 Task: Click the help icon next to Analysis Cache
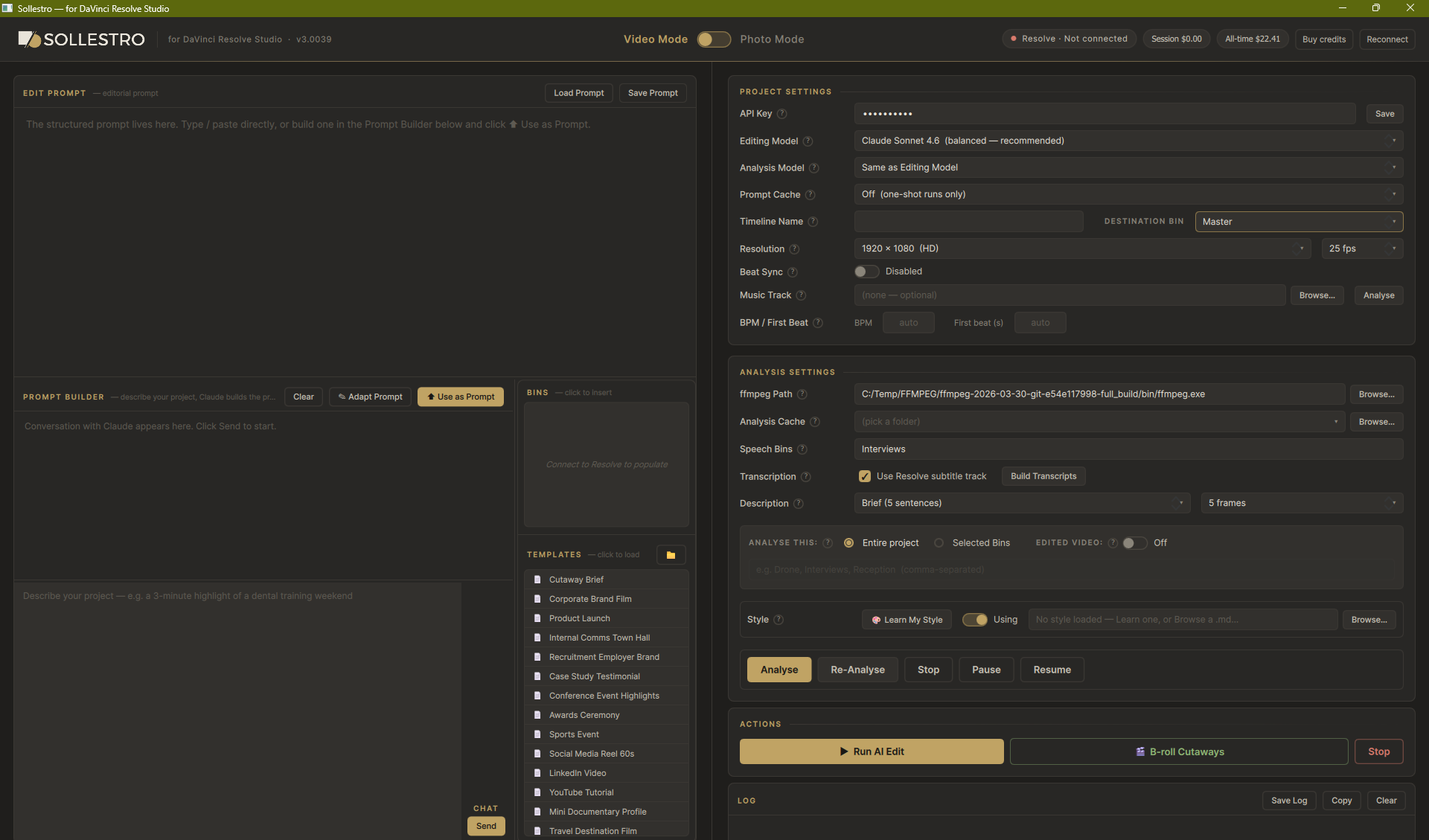coord(815,422)
